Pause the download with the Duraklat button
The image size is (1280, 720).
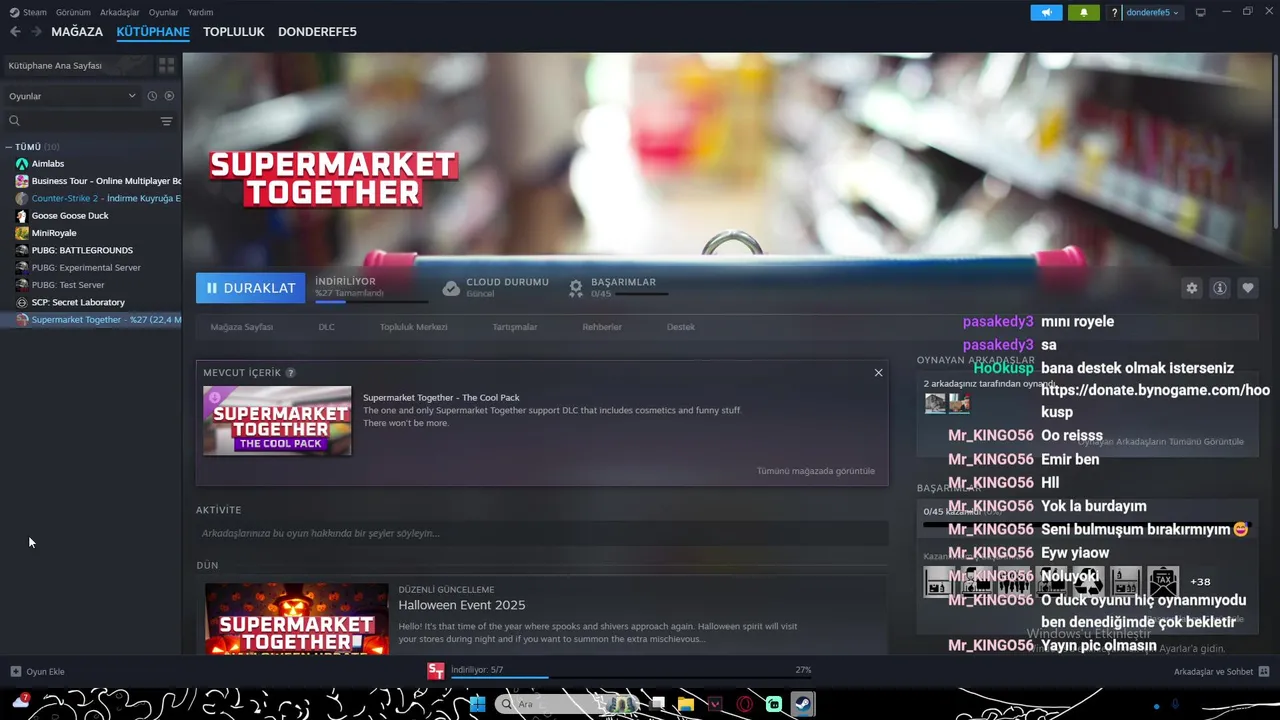(x=251, y=288)
